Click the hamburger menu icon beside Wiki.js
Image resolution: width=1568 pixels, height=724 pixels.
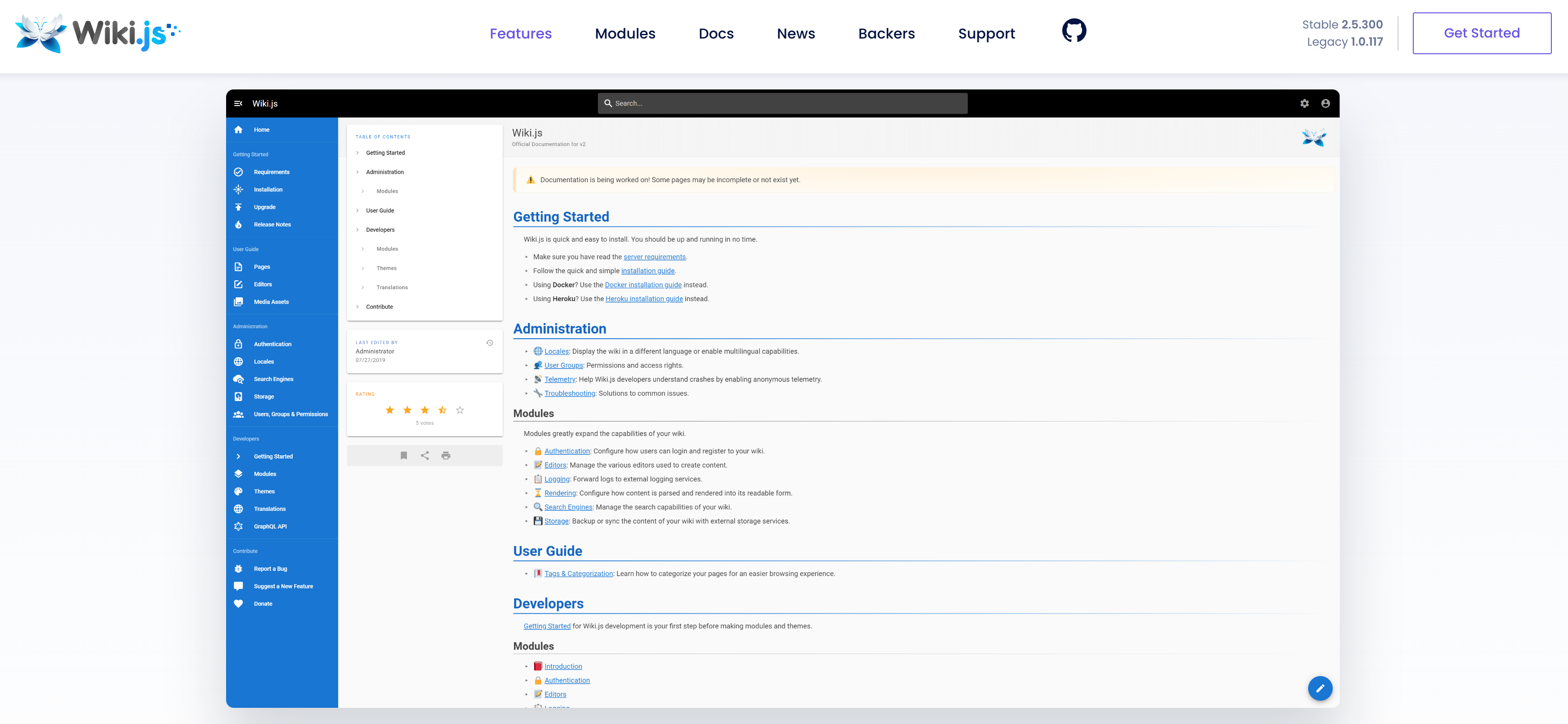(x=238, y=103)
